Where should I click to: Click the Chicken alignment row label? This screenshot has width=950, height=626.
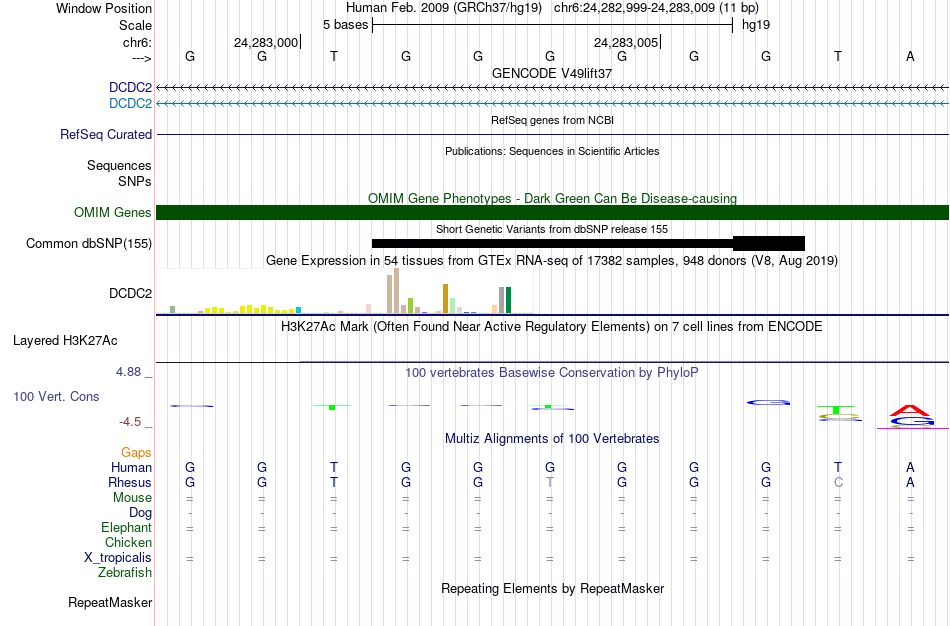(x=128, y=542)
